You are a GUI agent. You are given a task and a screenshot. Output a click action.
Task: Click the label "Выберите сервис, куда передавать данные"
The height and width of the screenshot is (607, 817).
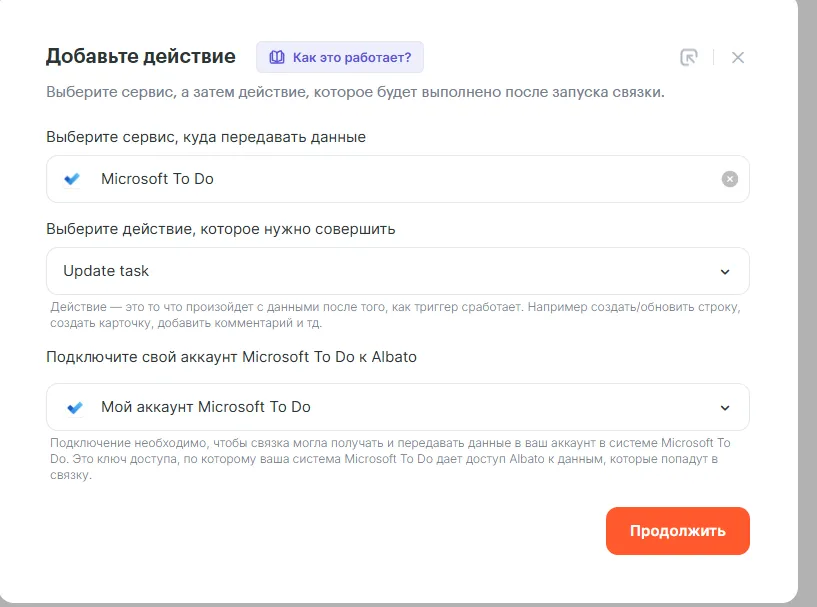206,137
